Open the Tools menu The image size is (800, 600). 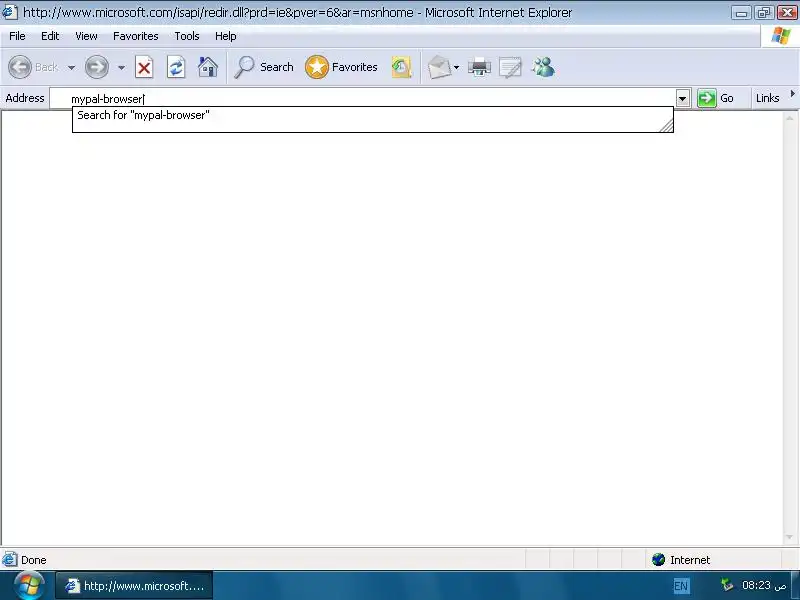click(x=187, y=36)
